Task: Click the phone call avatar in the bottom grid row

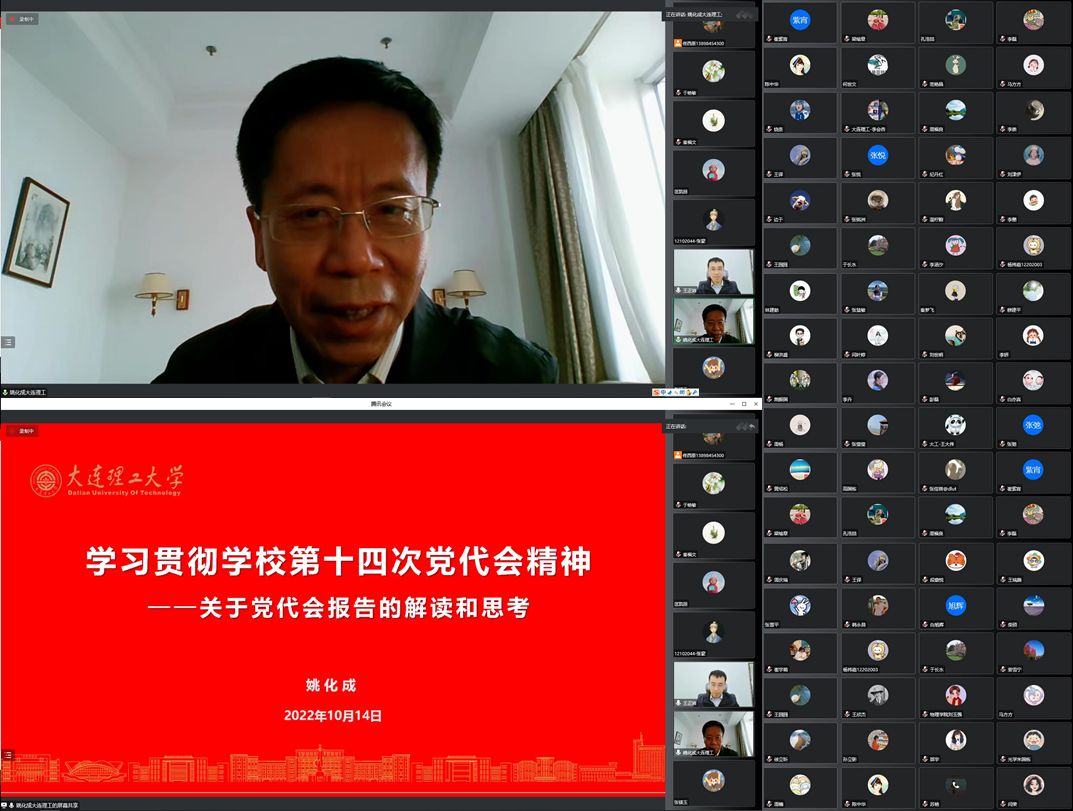Action: pos(955,785)
